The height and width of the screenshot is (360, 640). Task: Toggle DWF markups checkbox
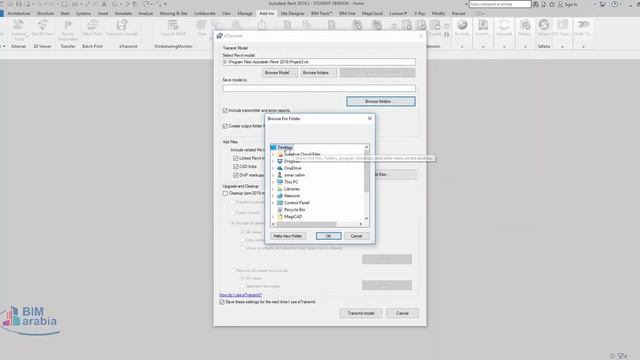tap(236, 175)
